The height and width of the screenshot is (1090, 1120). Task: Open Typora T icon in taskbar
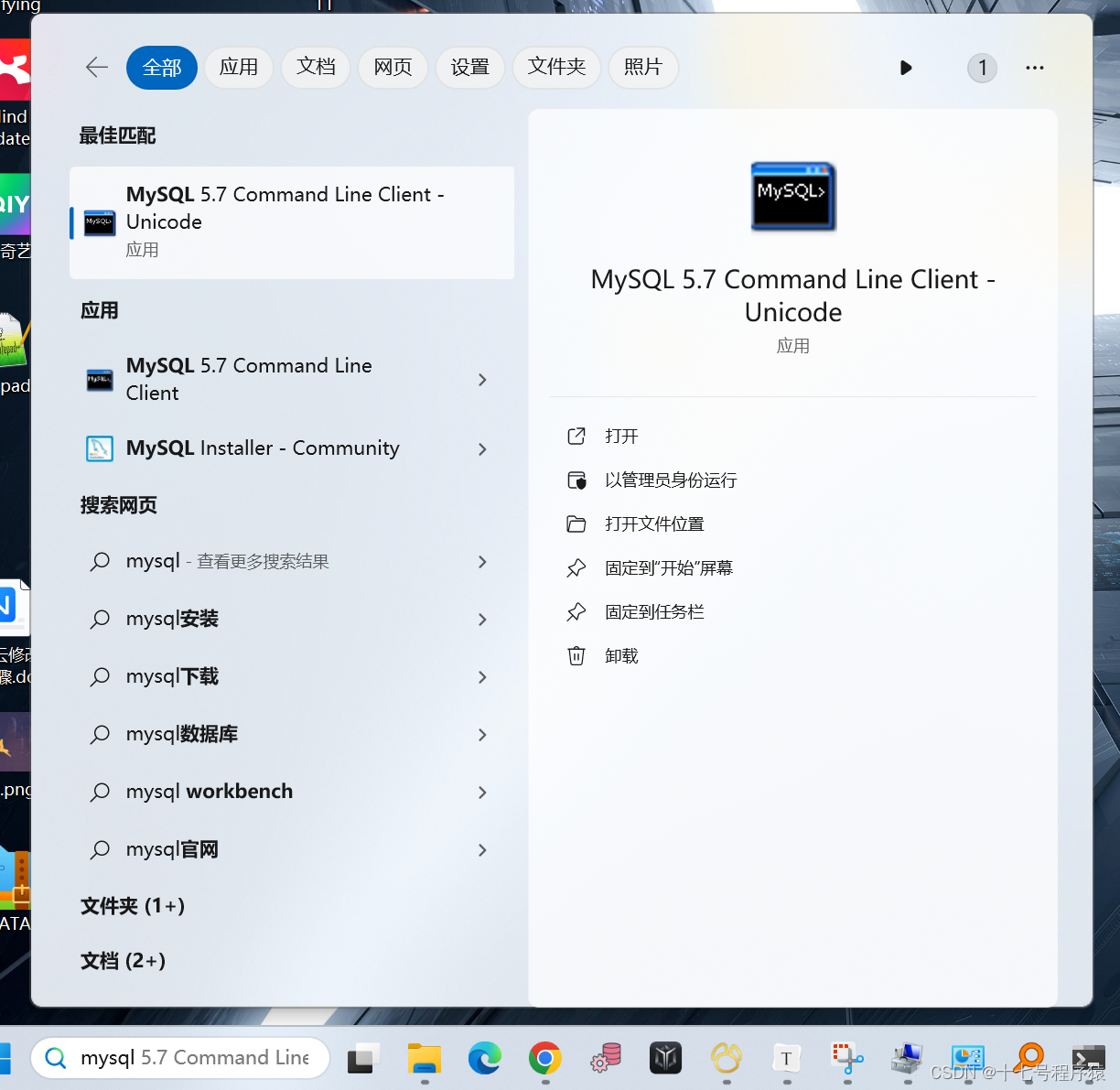point(786,1059)
